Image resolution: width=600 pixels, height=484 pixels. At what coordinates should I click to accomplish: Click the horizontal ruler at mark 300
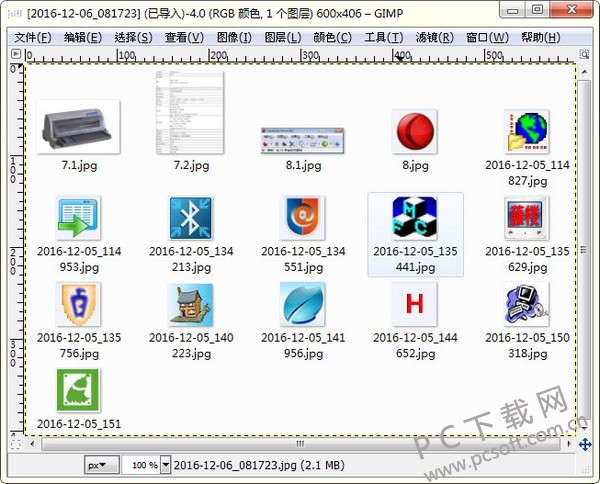(x=302, y=56)
